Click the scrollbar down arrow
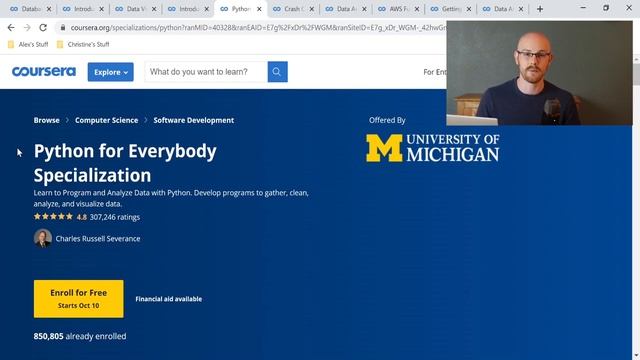This screenshot has width=640, height=360. (x=636, y=356)
